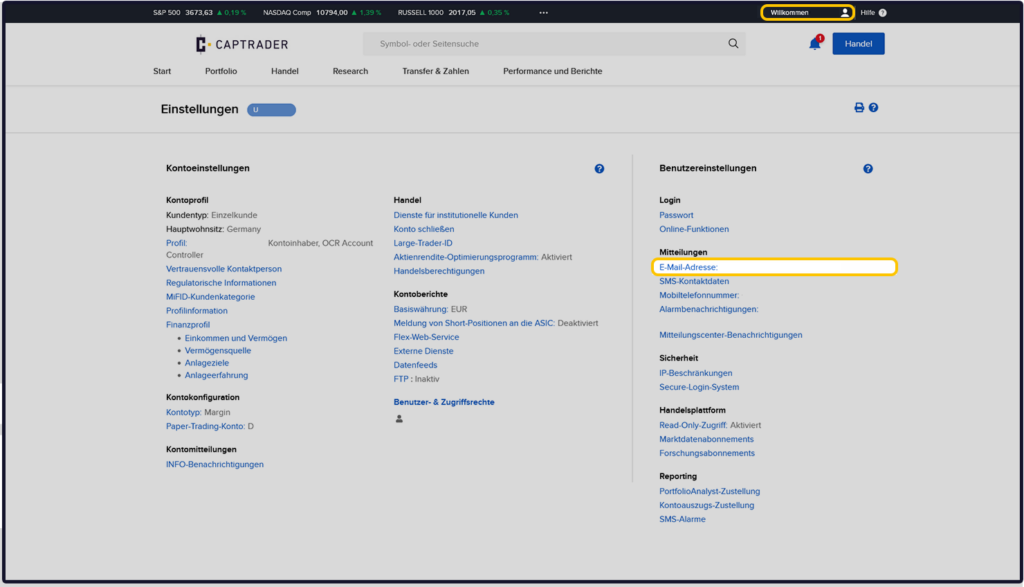Viewport: 1024px width, 587px height.
Task: Open Kontotyp setting
Action: [184, 413]
